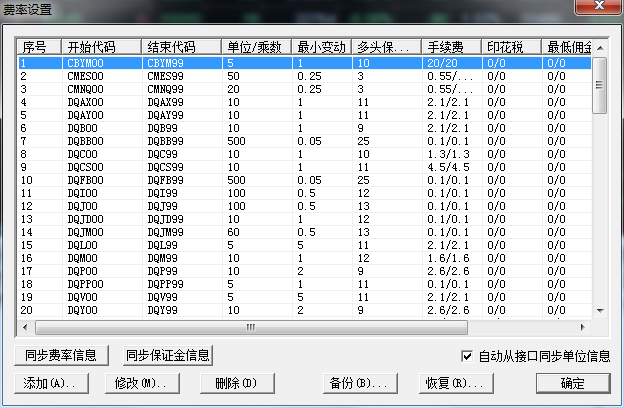Click the 同步保证金信息 button
This screenshot has width=624, height=408.
[x=168, y=355]
